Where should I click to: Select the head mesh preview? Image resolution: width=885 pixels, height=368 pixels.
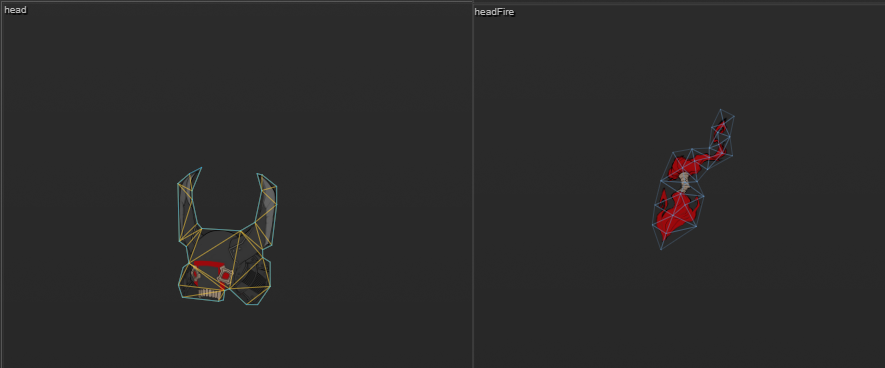(x=227, y=236)
